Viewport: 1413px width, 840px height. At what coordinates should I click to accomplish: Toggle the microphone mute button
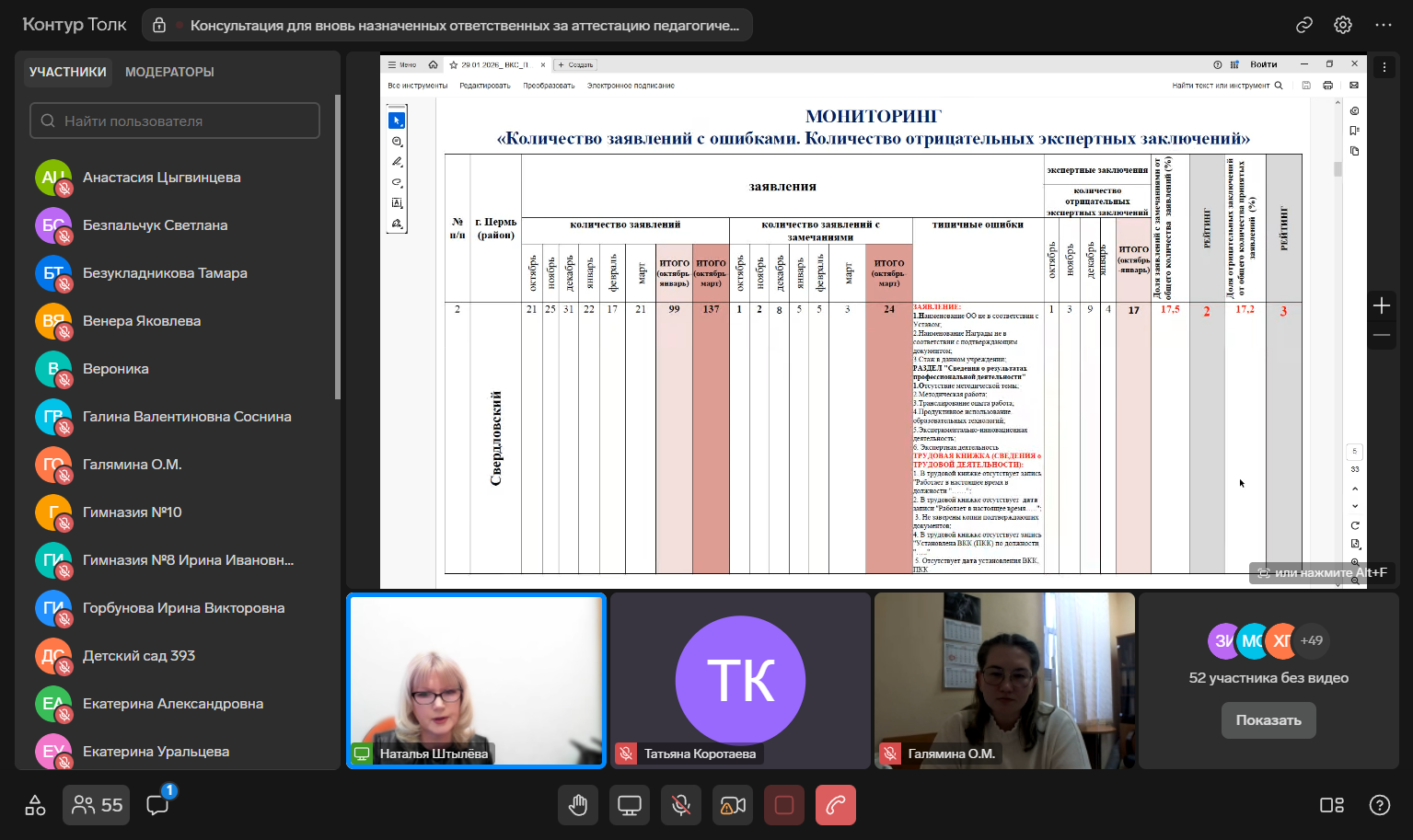click(681, 805)
